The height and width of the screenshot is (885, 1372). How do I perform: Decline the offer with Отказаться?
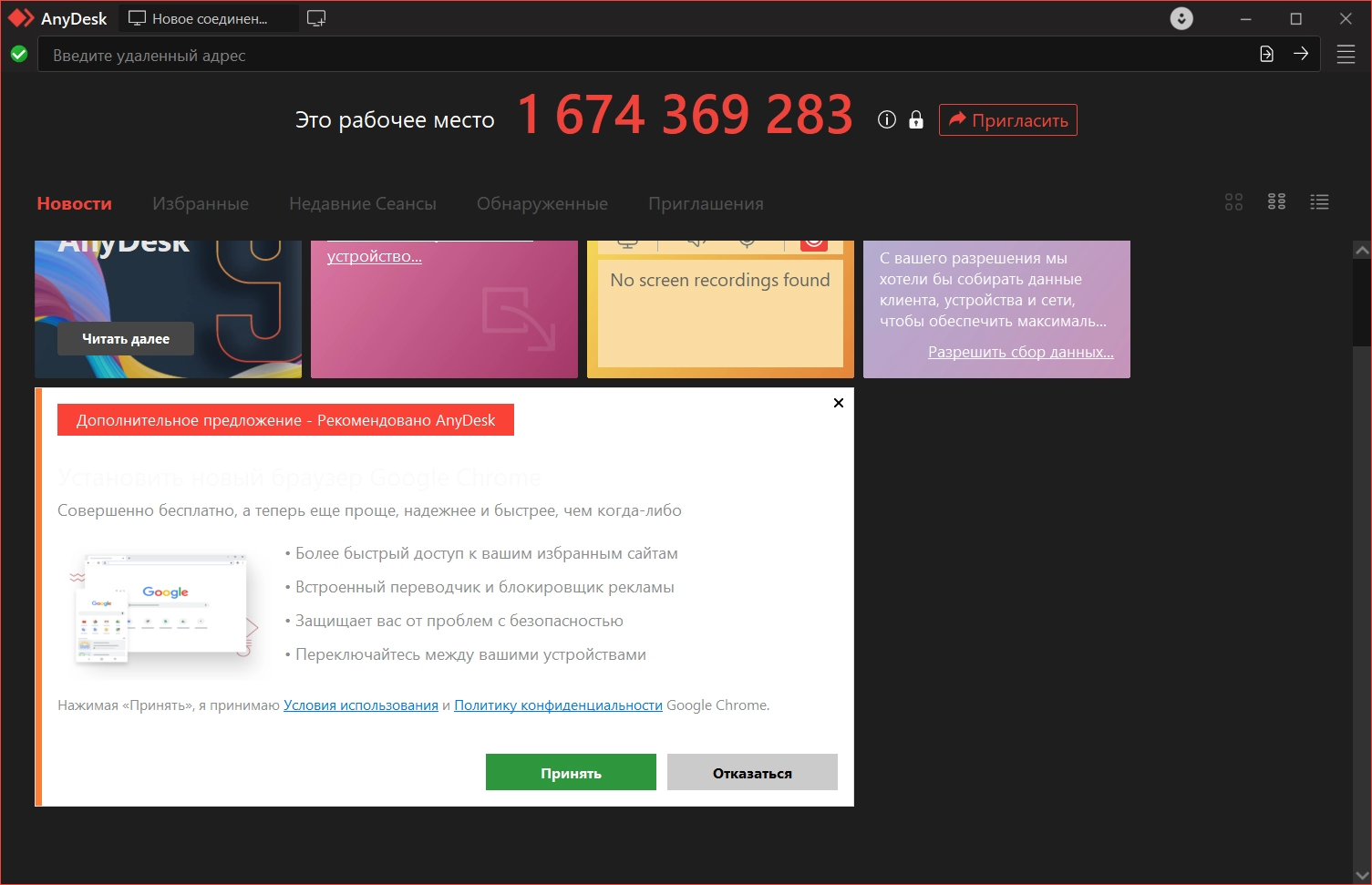752,772
